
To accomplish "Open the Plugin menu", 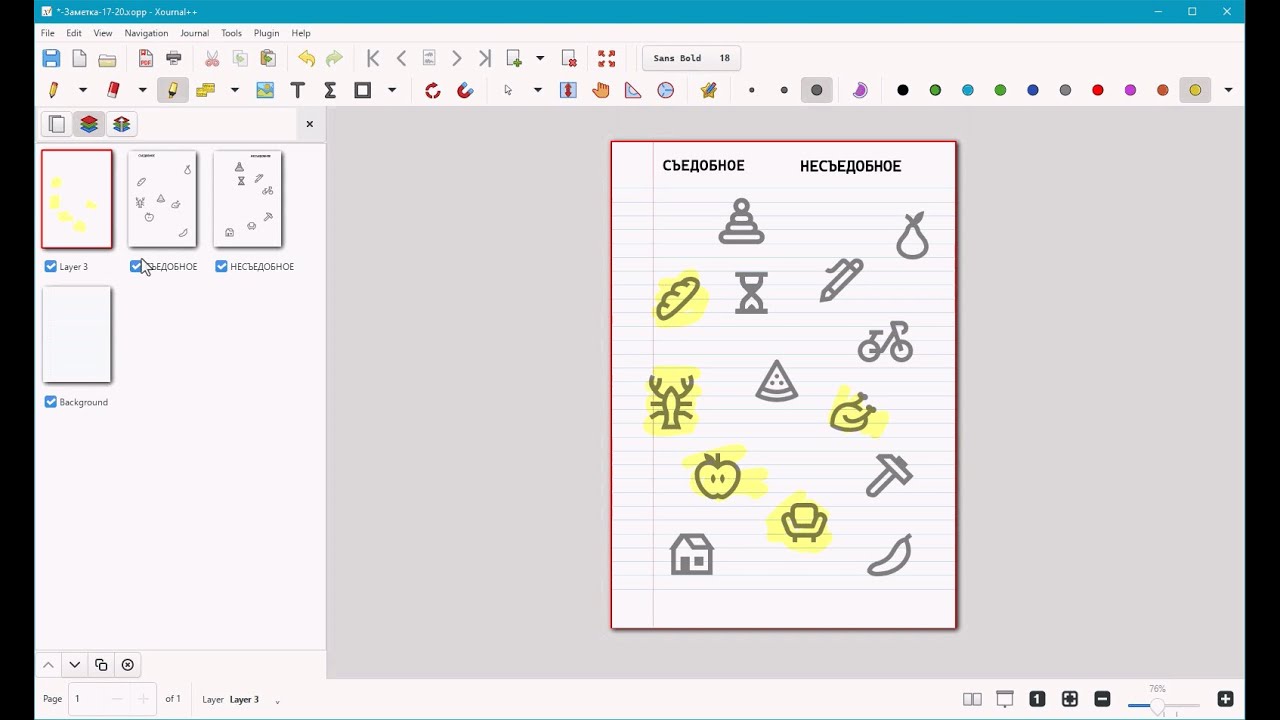I will tap(266, 33).
